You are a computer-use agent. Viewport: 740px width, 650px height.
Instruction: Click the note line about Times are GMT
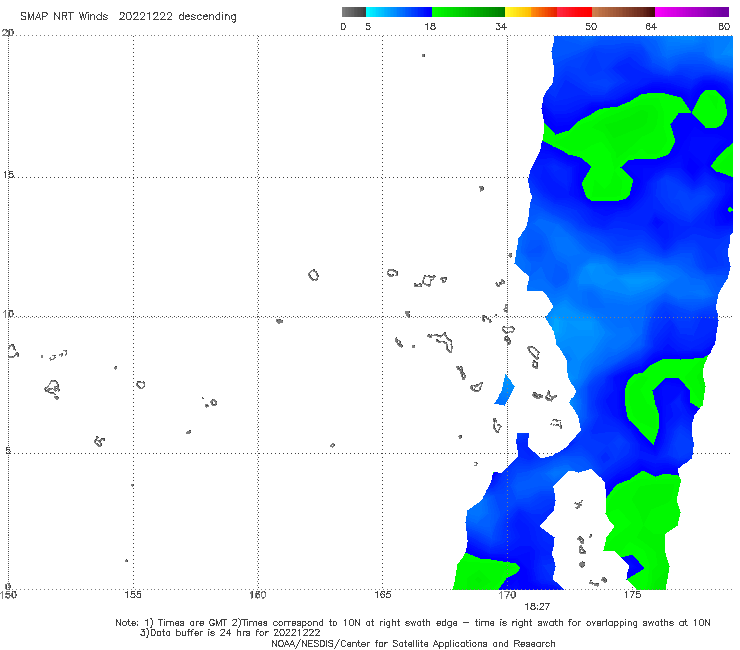[412, 623]
